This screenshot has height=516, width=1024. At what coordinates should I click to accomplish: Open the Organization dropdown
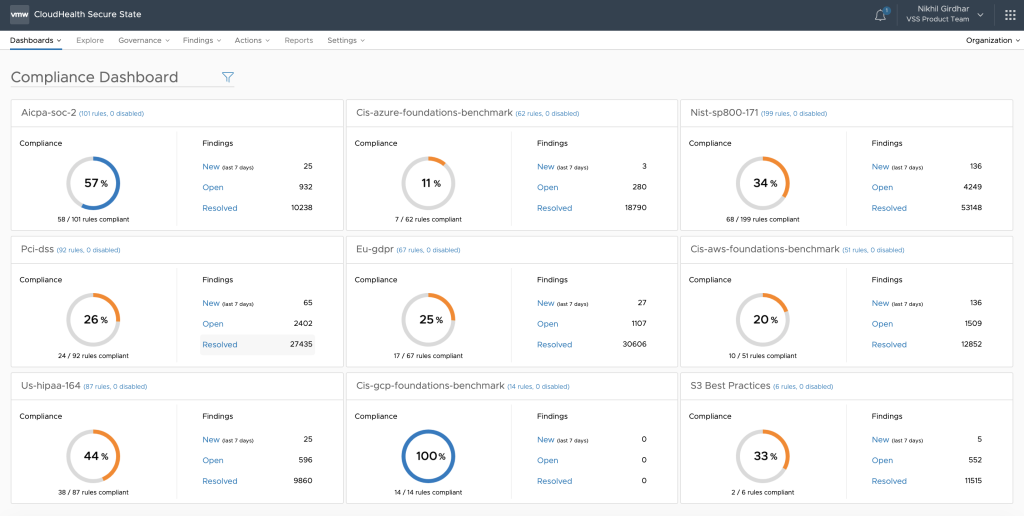coord(992,41)
